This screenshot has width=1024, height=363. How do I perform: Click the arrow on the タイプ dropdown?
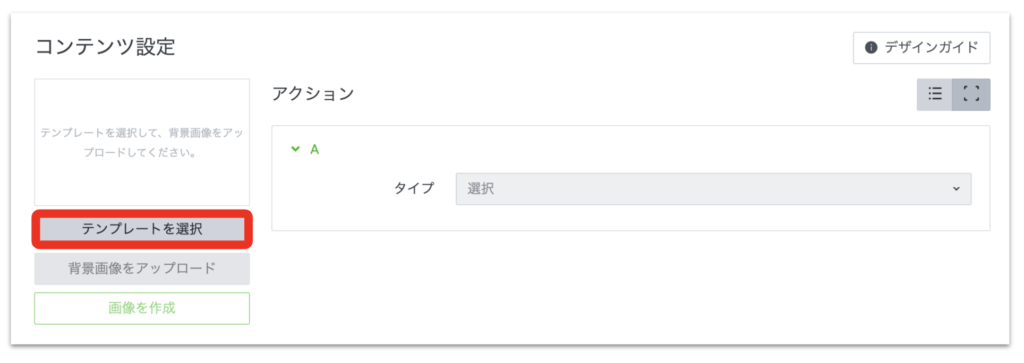(x=956, y=189)
